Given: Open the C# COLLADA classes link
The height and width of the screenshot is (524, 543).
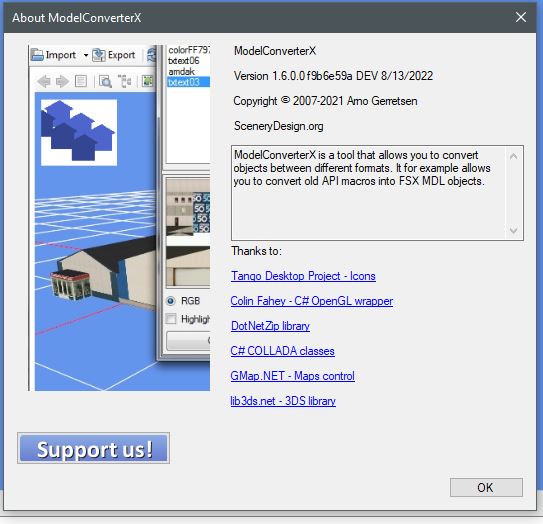Looking at the screenshot, I should [x=282, y=351].
